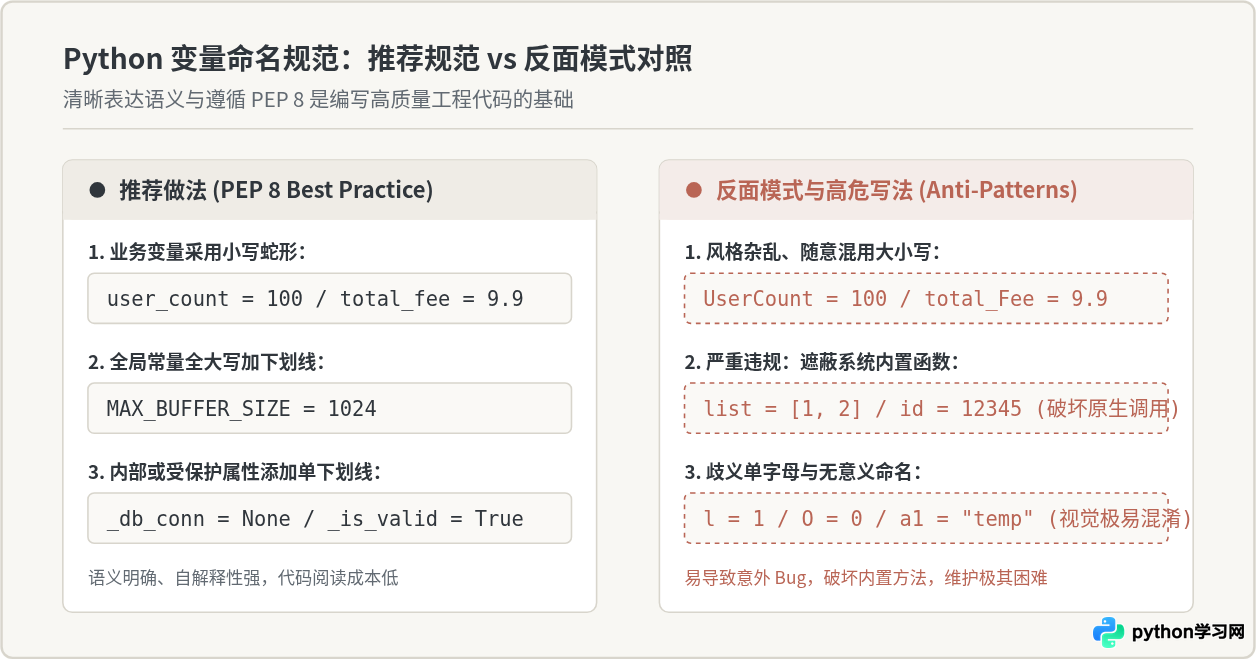
Task: Click the code box 'user_count = 100 / total_fee = 9.9'
Action: (330, 298)
